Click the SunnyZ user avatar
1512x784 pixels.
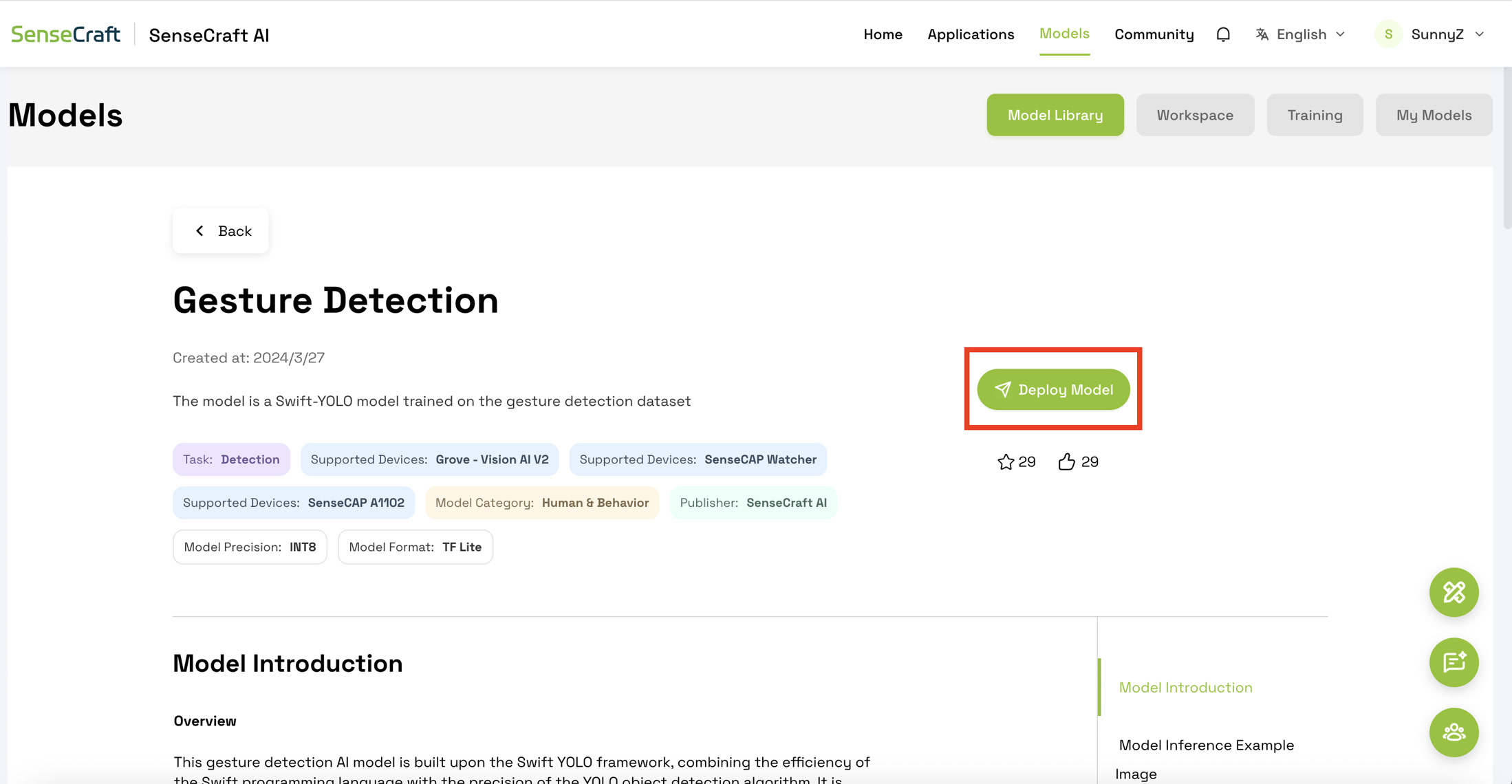pos(1388,34)
